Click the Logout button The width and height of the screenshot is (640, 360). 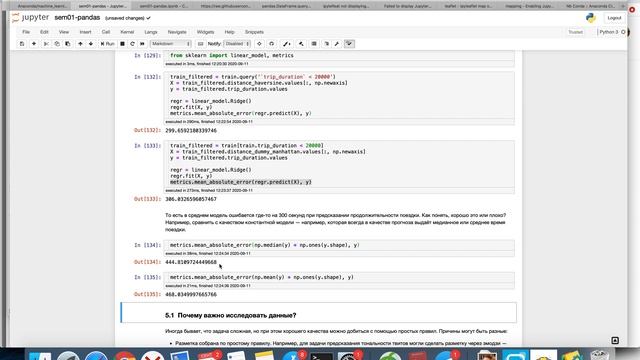click(x=614, y=18)
